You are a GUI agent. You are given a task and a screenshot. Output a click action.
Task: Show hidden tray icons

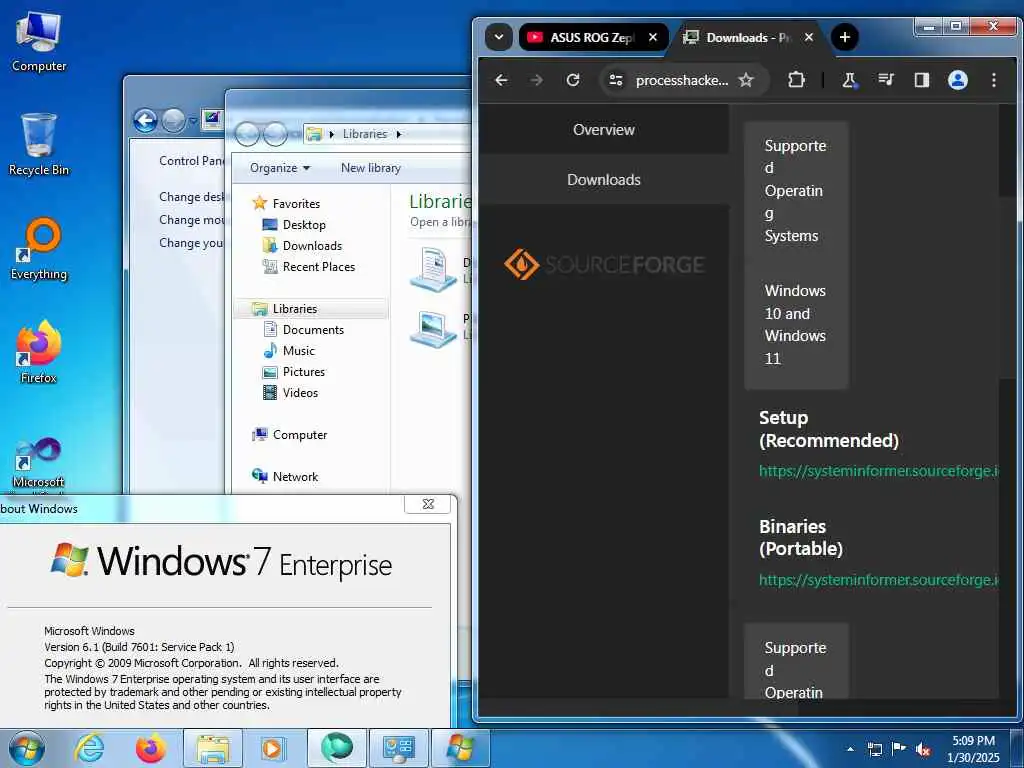pyautogui.click(x=850, y=749)
